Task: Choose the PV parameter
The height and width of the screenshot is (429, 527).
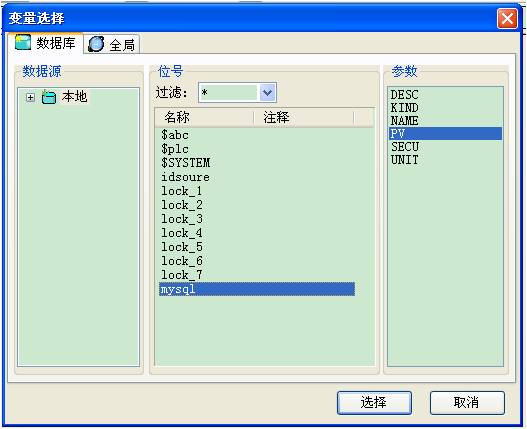Action: tap(445, 133)
